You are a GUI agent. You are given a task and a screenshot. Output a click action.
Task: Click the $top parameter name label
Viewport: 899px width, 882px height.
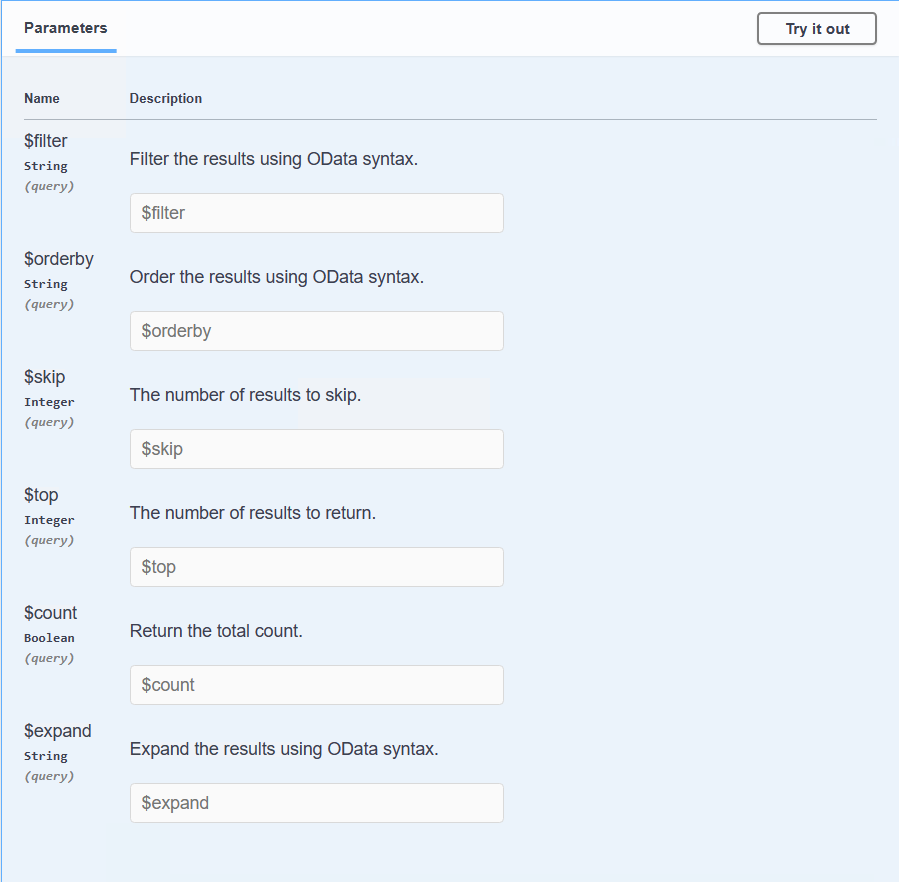tap(42, 495)
